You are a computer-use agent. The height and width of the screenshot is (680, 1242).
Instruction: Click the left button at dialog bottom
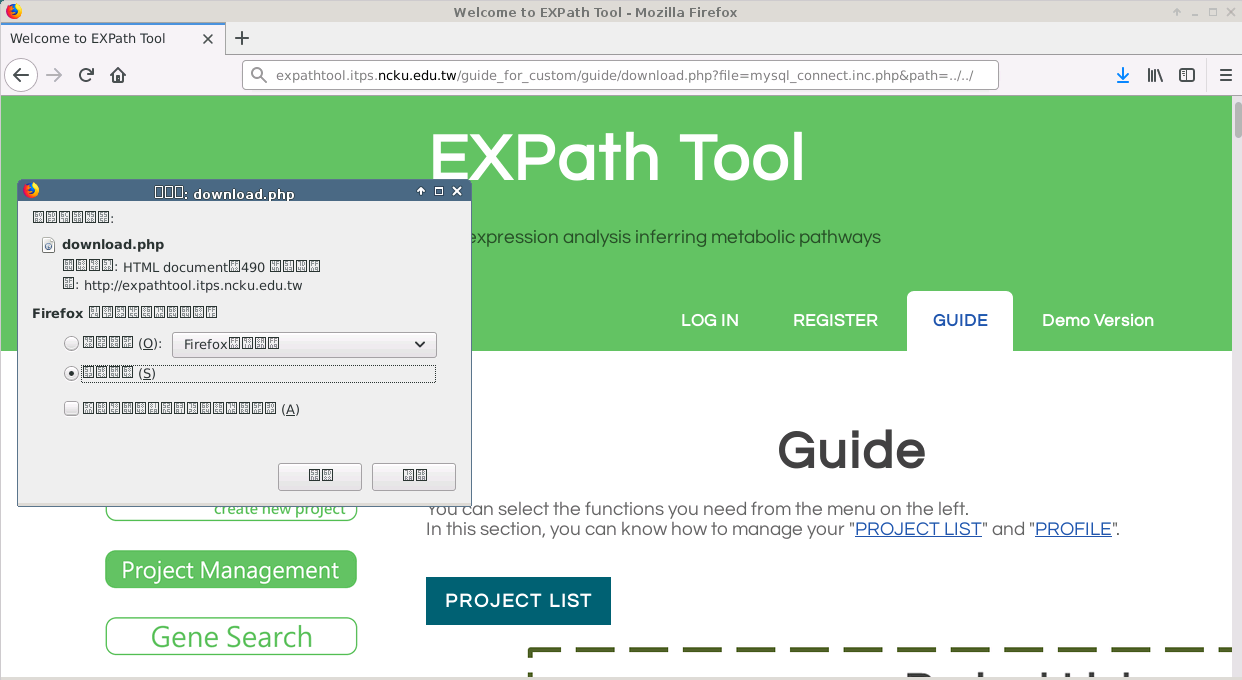click(x=320, y=476)
